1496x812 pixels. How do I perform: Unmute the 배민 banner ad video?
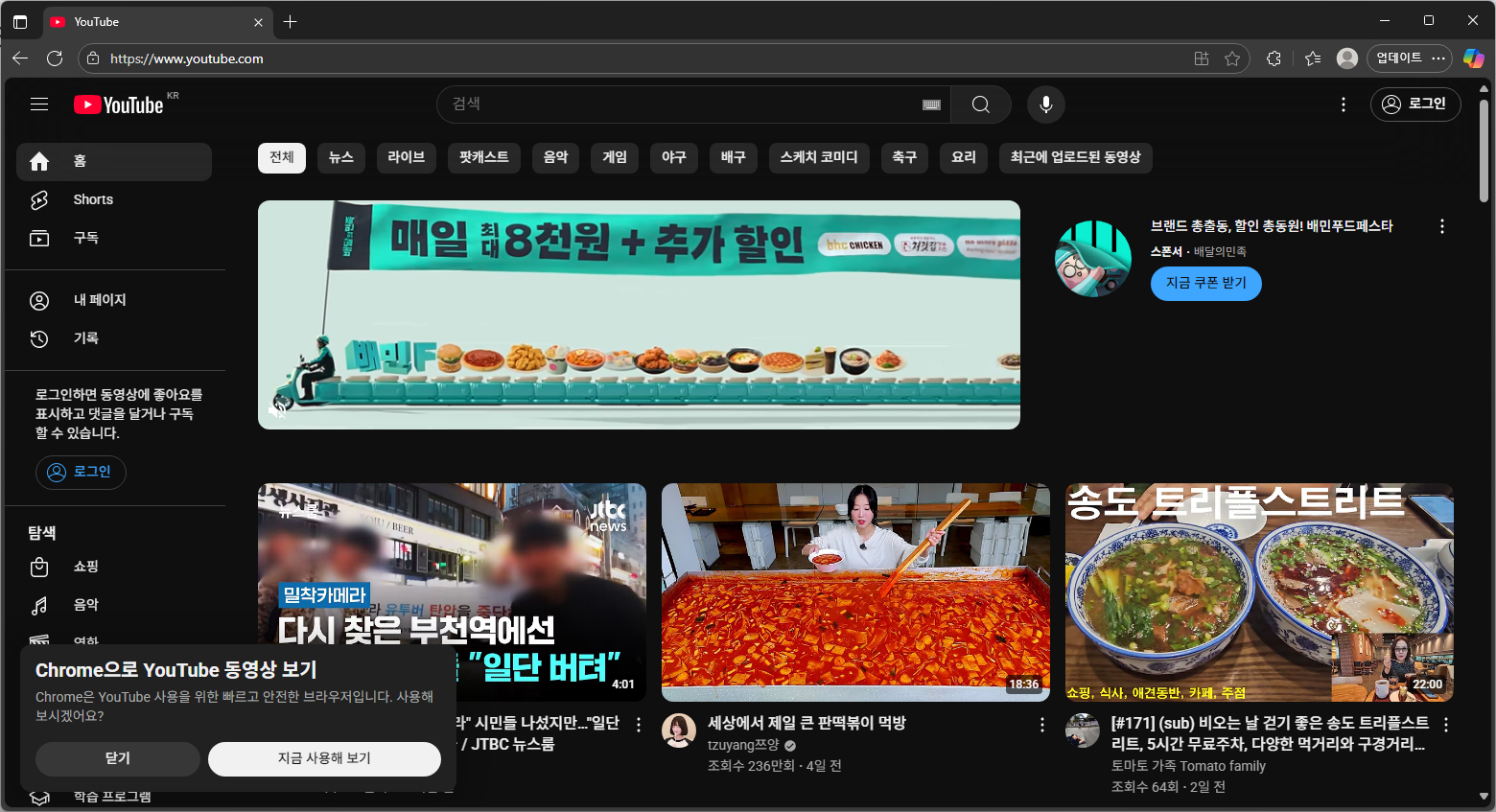[278, 411]
